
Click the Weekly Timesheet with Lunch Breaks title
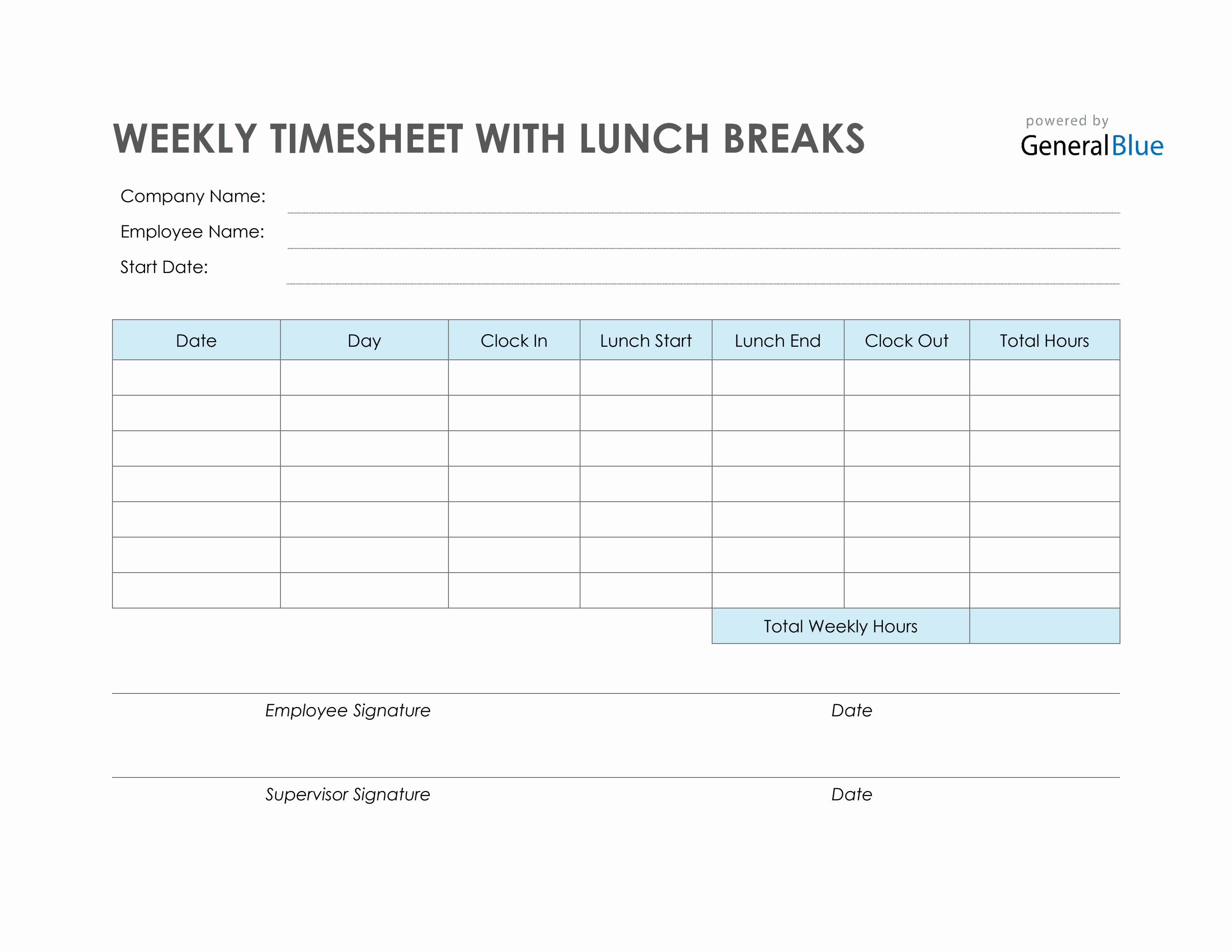click(x=489, y=139)
